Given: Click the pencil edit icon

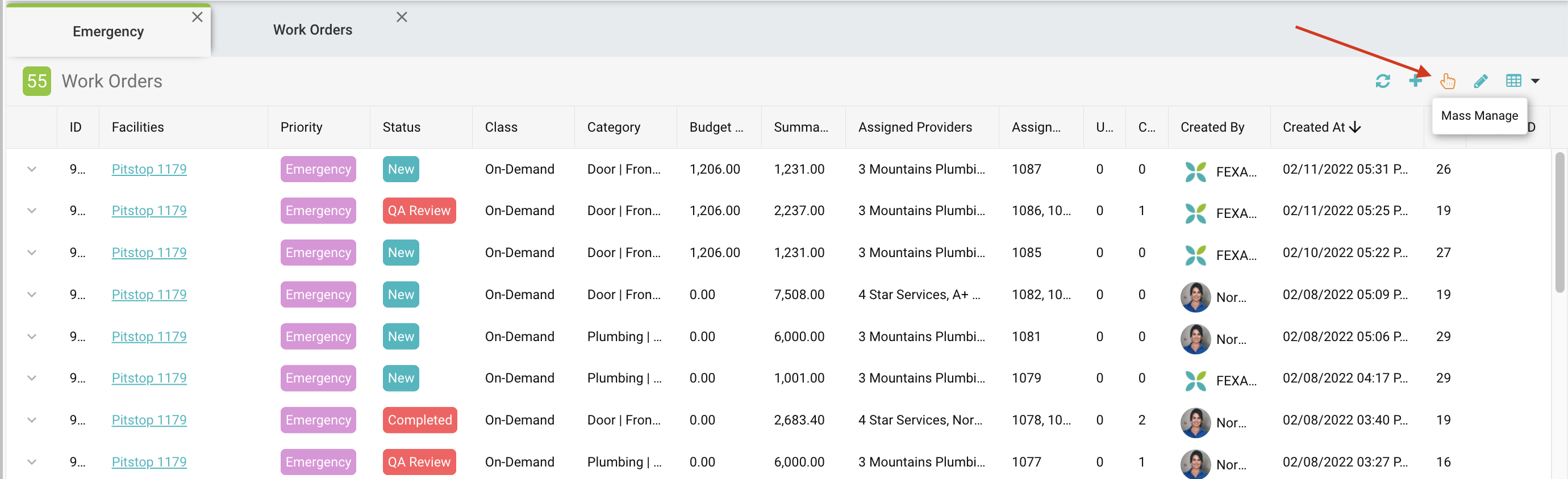Looking at the screenshot, I should tap(1481, 81).
